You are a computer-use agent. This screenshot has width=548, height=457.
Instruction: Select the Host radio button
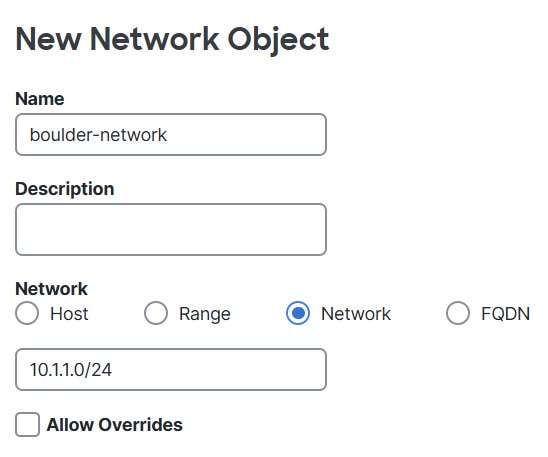click(27, 313)
